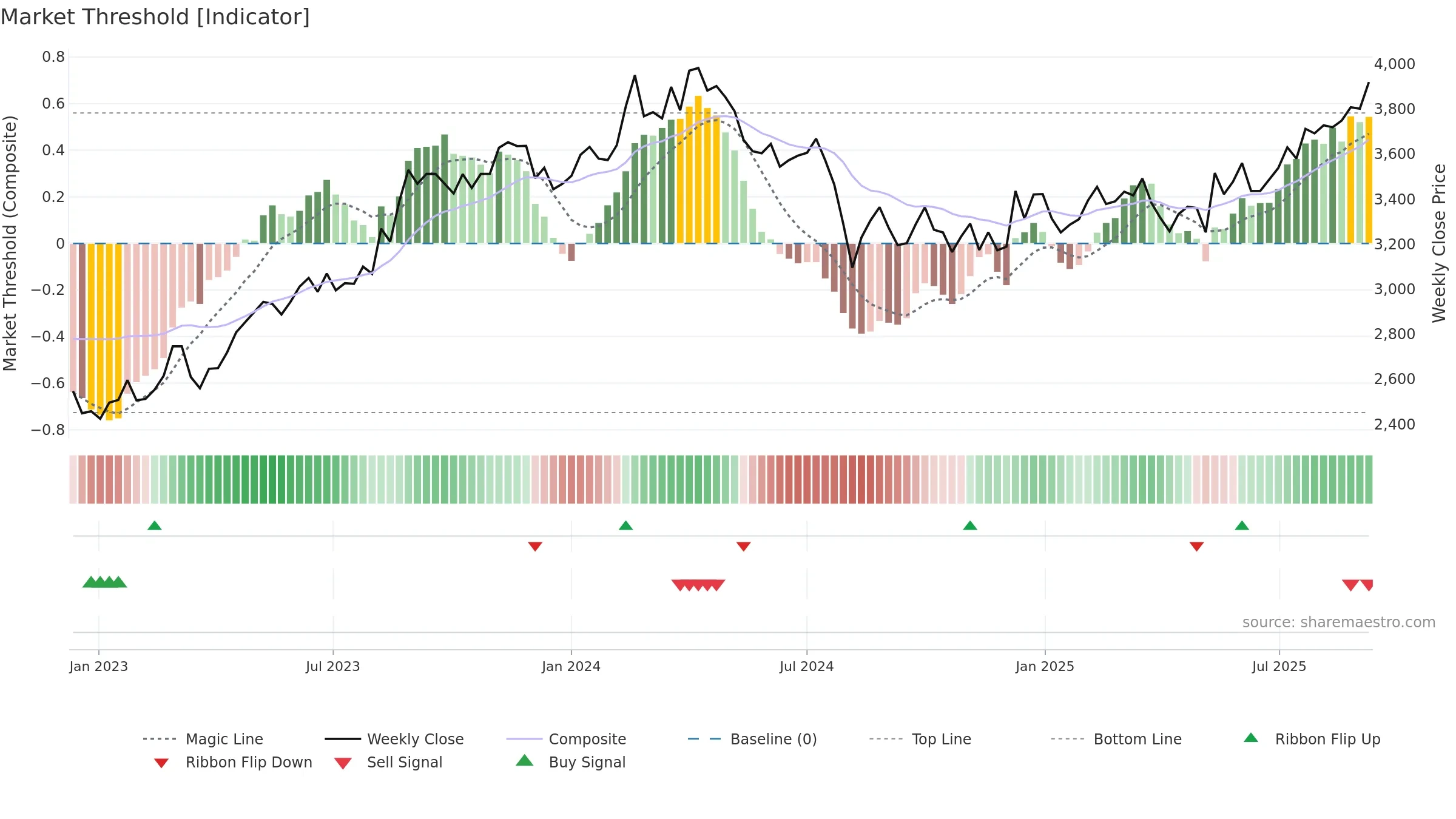The image size is (1456, 819).
Task: Click the ribbon flip down marker before Jul 2024
Action: coord(744,547)
